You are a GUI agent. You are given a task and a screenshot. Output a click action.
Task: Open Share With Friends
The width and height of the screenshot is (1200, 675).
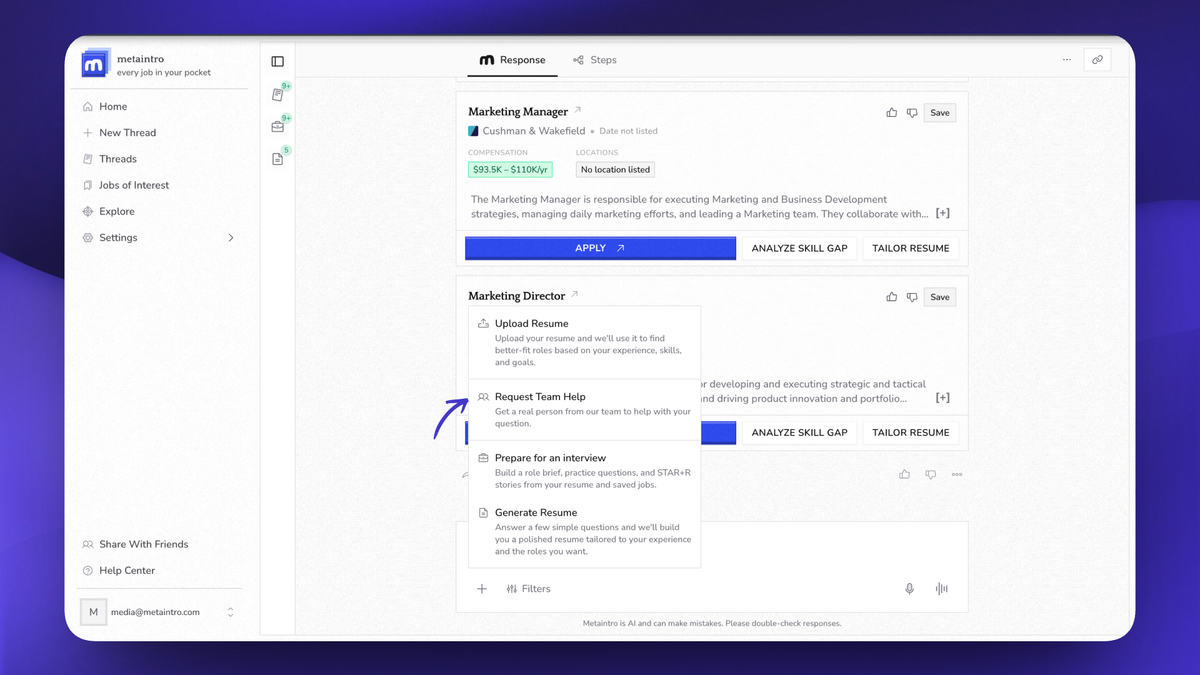click(x=135, y=544)
